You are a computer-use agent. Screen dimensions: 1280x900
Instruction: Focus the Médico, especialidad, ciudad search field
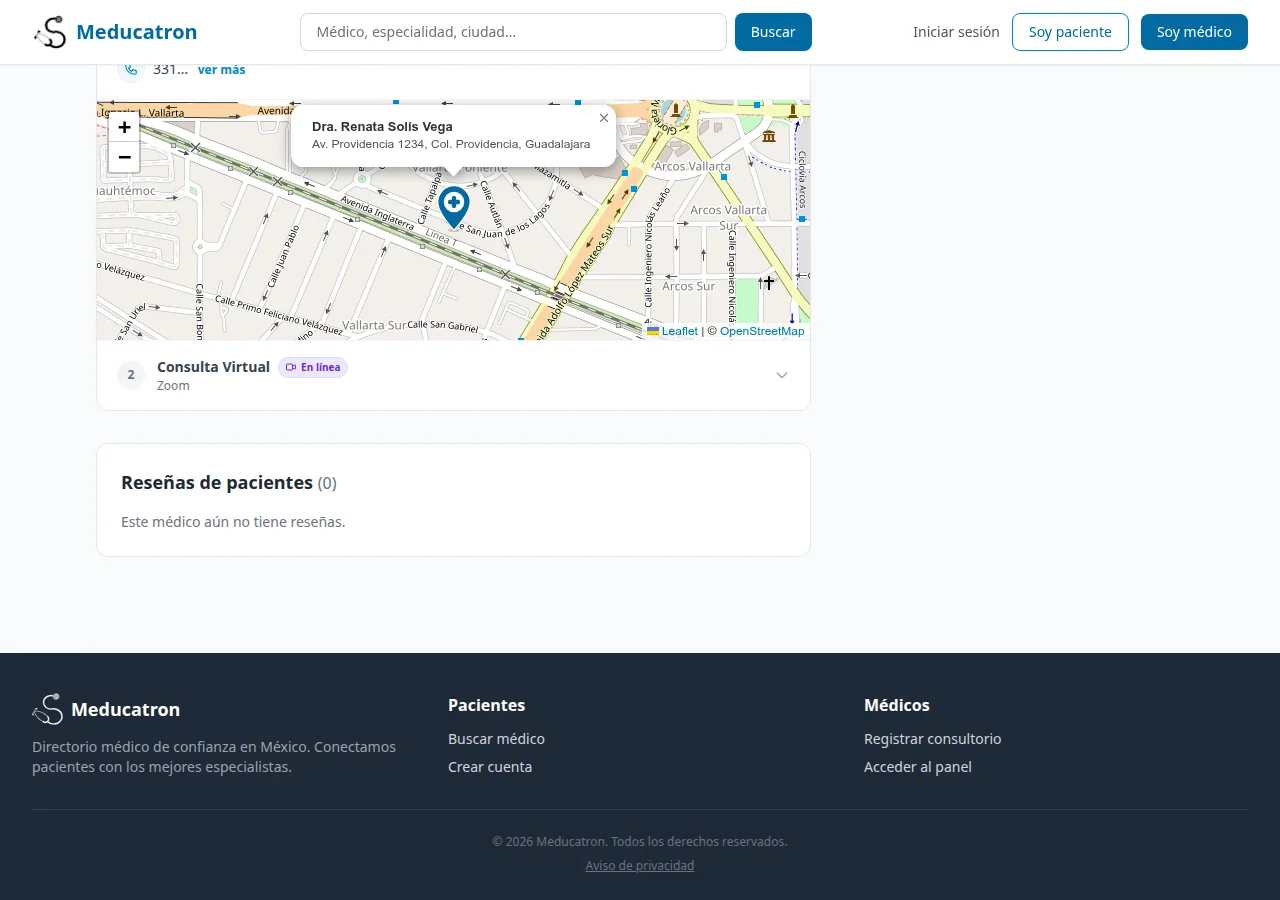click(x=513, y=32)
